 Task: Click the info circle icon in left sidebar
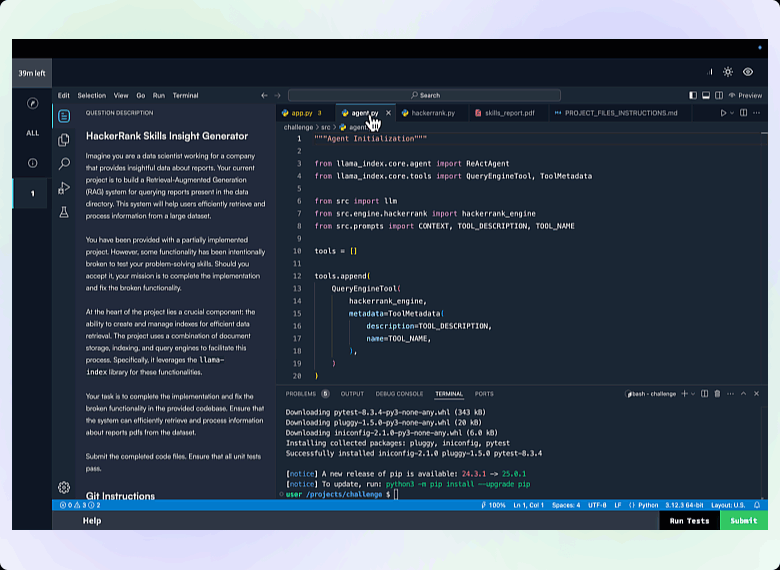coord(32,163)
